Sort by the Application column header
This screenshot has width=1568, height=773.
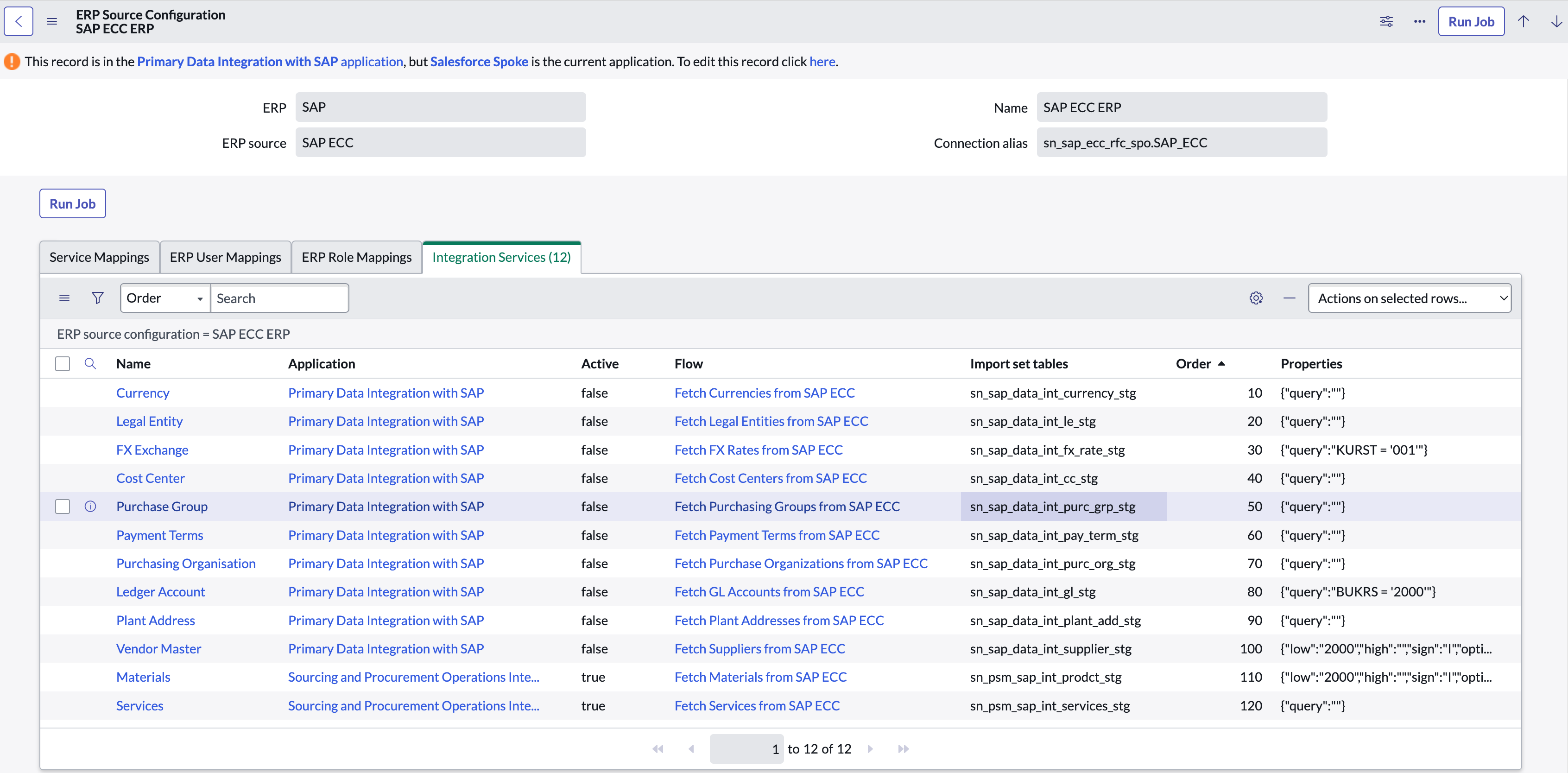(x=322, y=363)
